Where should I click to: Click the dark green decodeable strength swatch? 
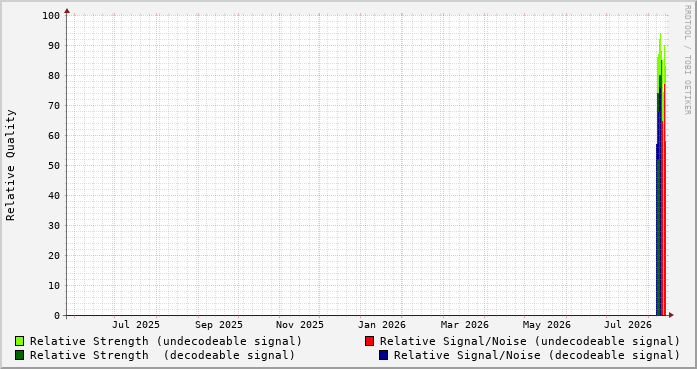[x=20, y=355]
